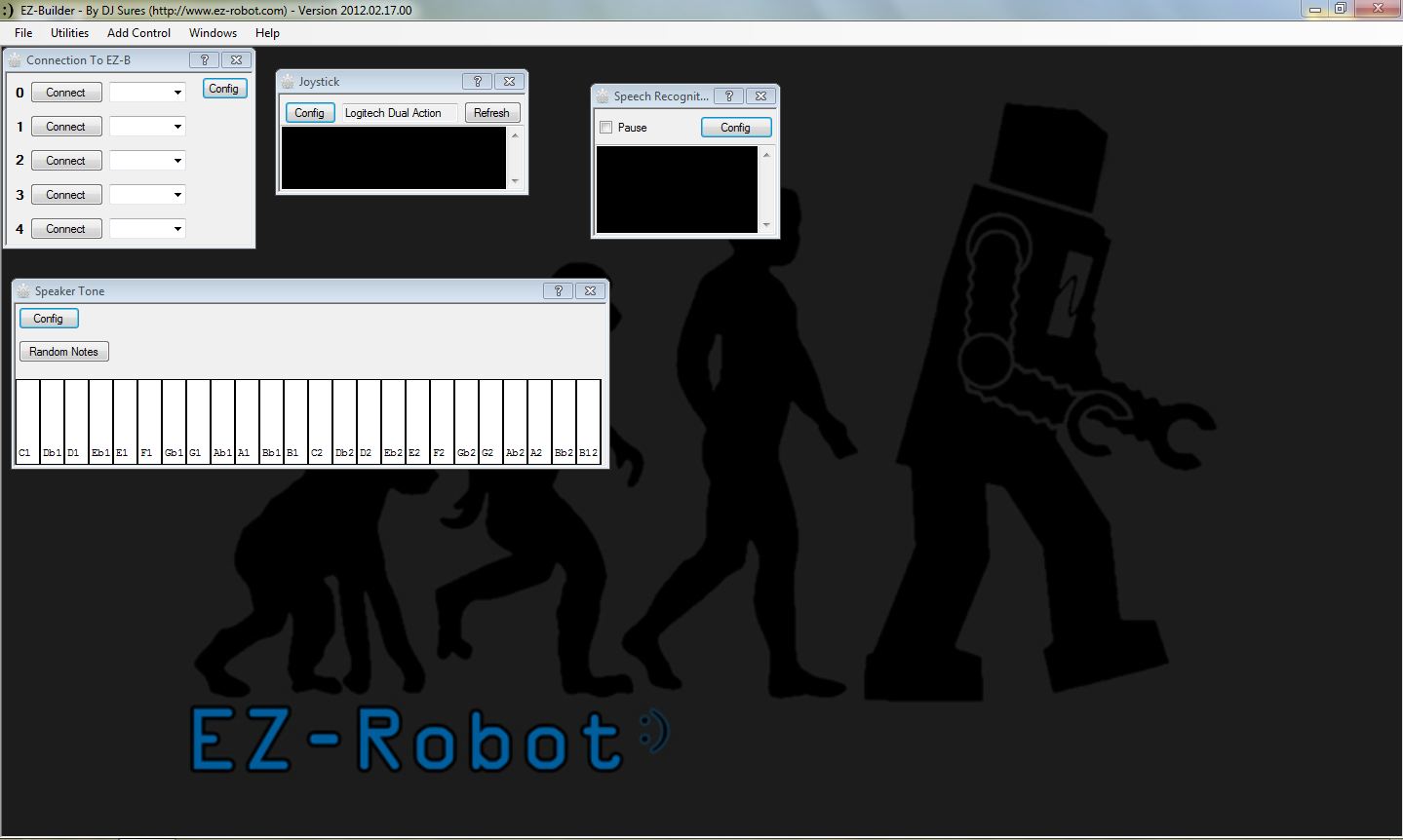Click down arrow on Speech Recognition log scrollbar

pos(766,225)
